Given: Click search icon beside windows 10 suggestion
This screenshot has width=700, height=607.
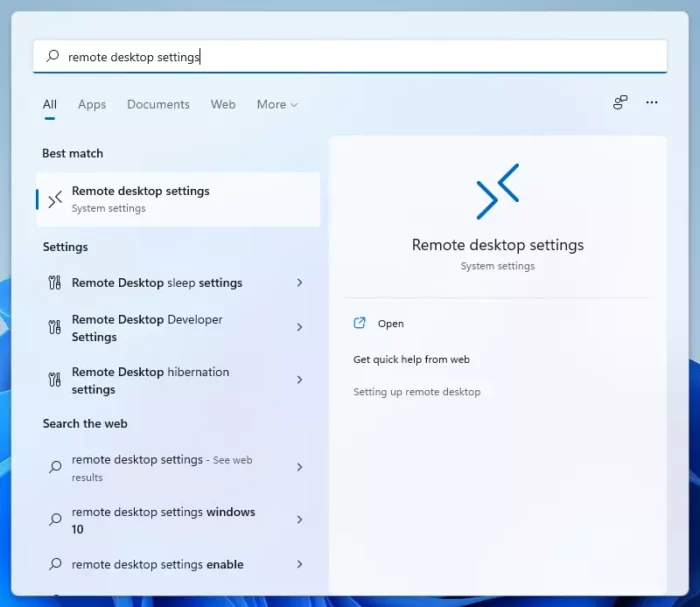Looking at the screenshot, I should 55,520.
